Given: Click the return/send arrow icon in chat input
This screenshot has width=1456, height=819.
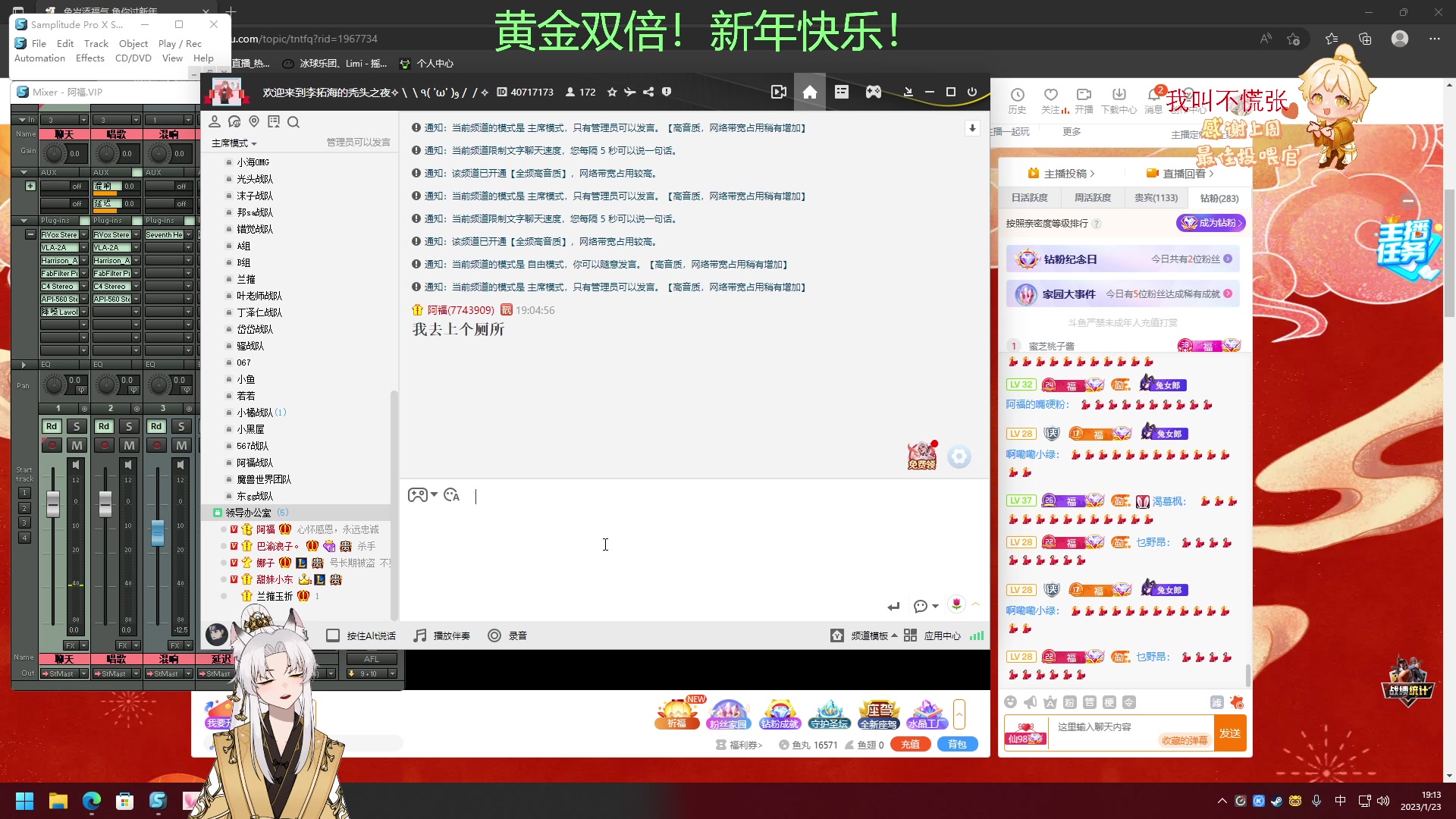Looking at the screenshot, I should [893, 606].
